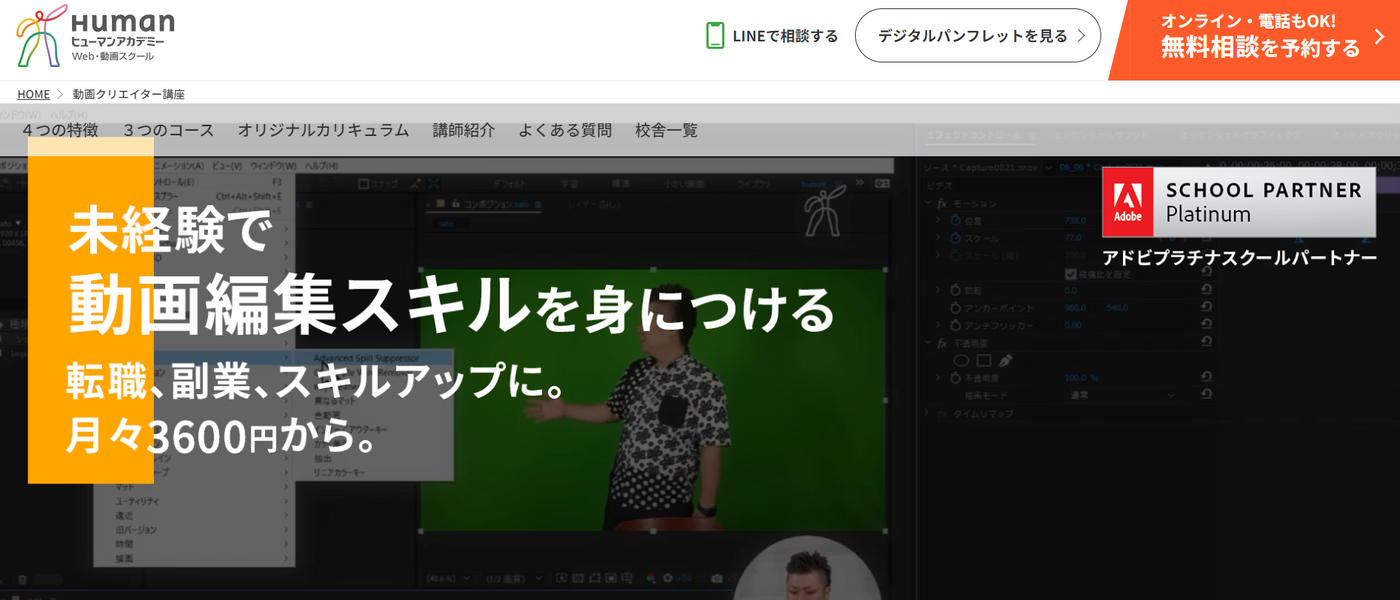The width and height of the screenshot is (1400, 600).
Task: Jump to よくある質問 in the navigation
Action: tap(564, 130)
